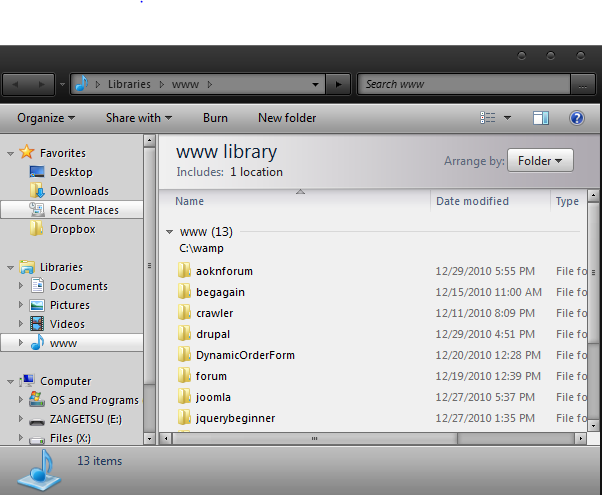602x495 pixels.
Task: Collapse the Libraries tree section
Action: [x=10, y=268]
